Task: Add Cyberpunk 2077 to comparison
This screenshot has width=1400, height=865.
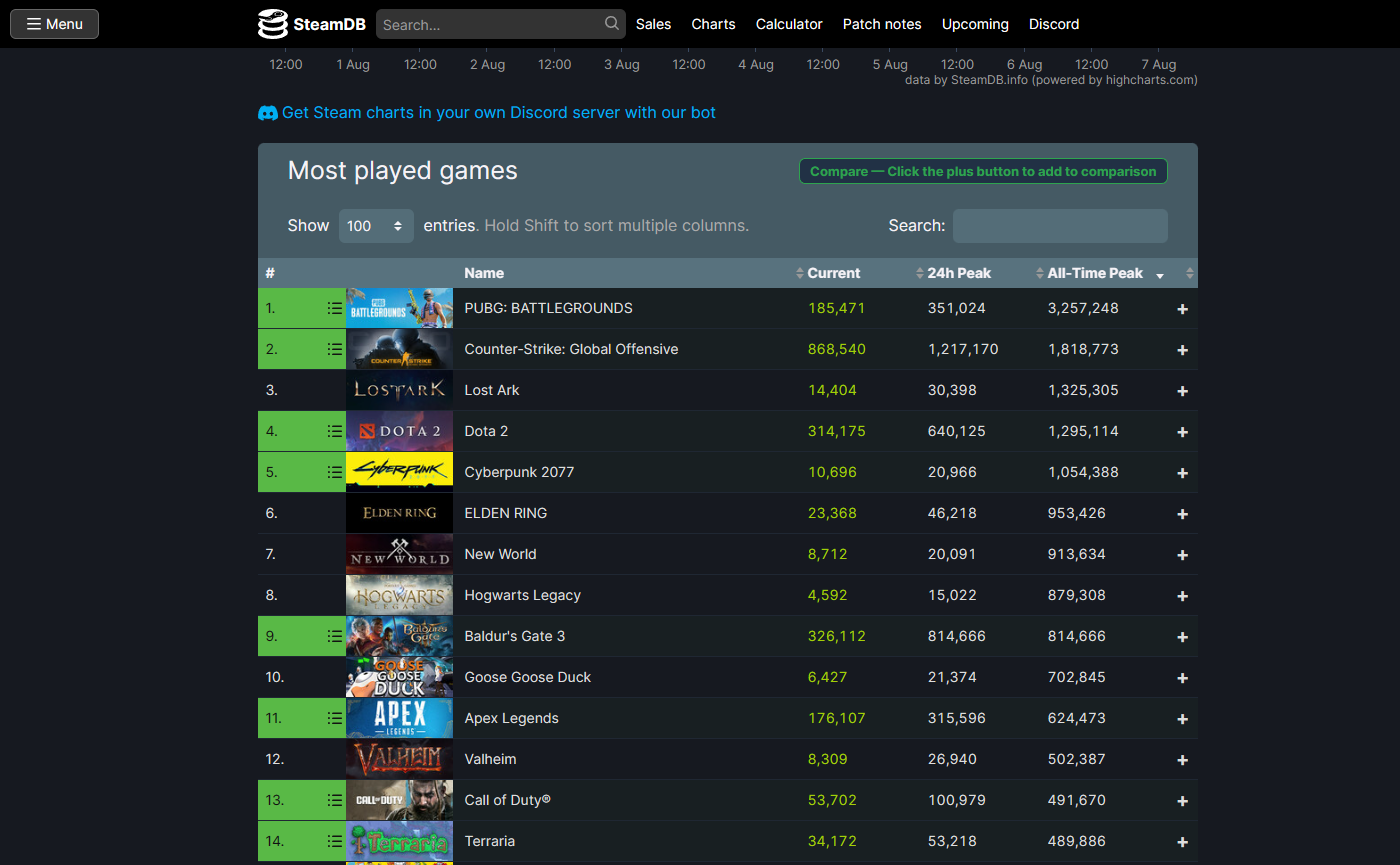Action: 1182,473
